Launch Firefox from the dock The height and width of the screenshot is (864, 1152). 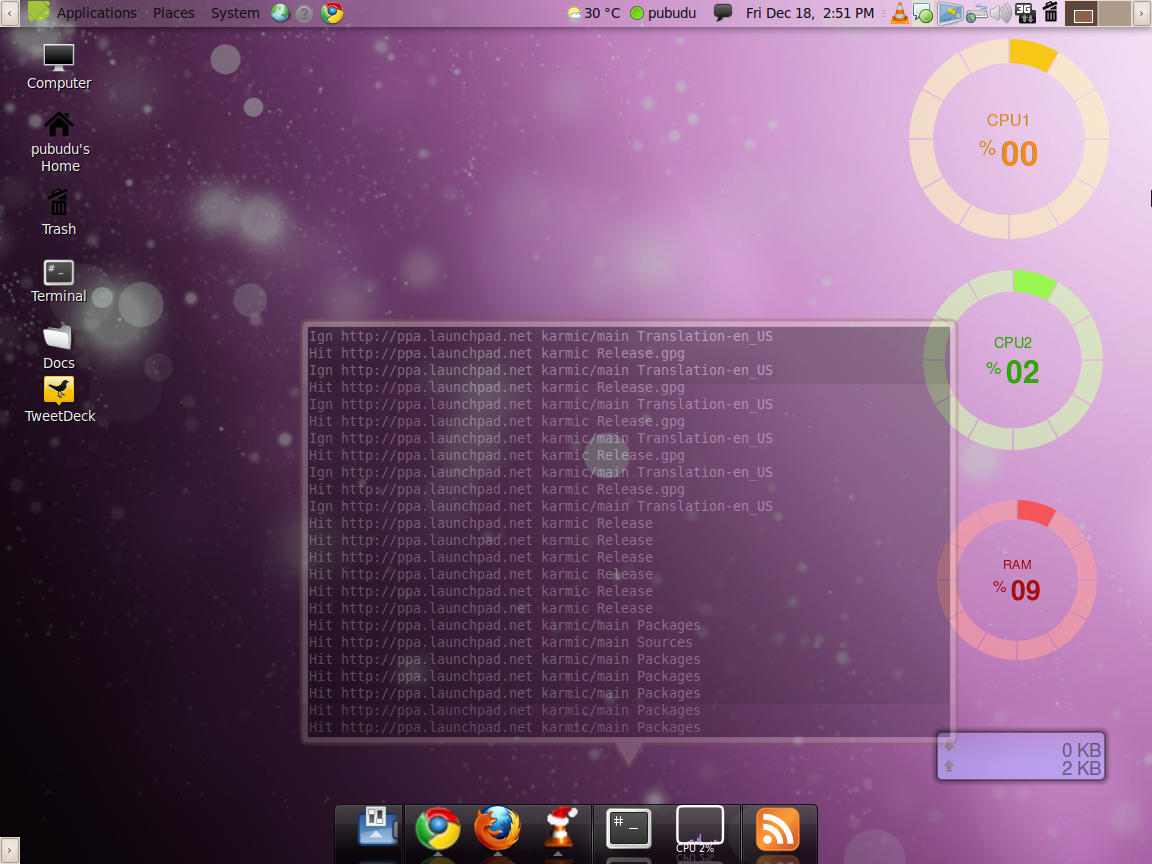pyautogui.click(x=497, y=830)
